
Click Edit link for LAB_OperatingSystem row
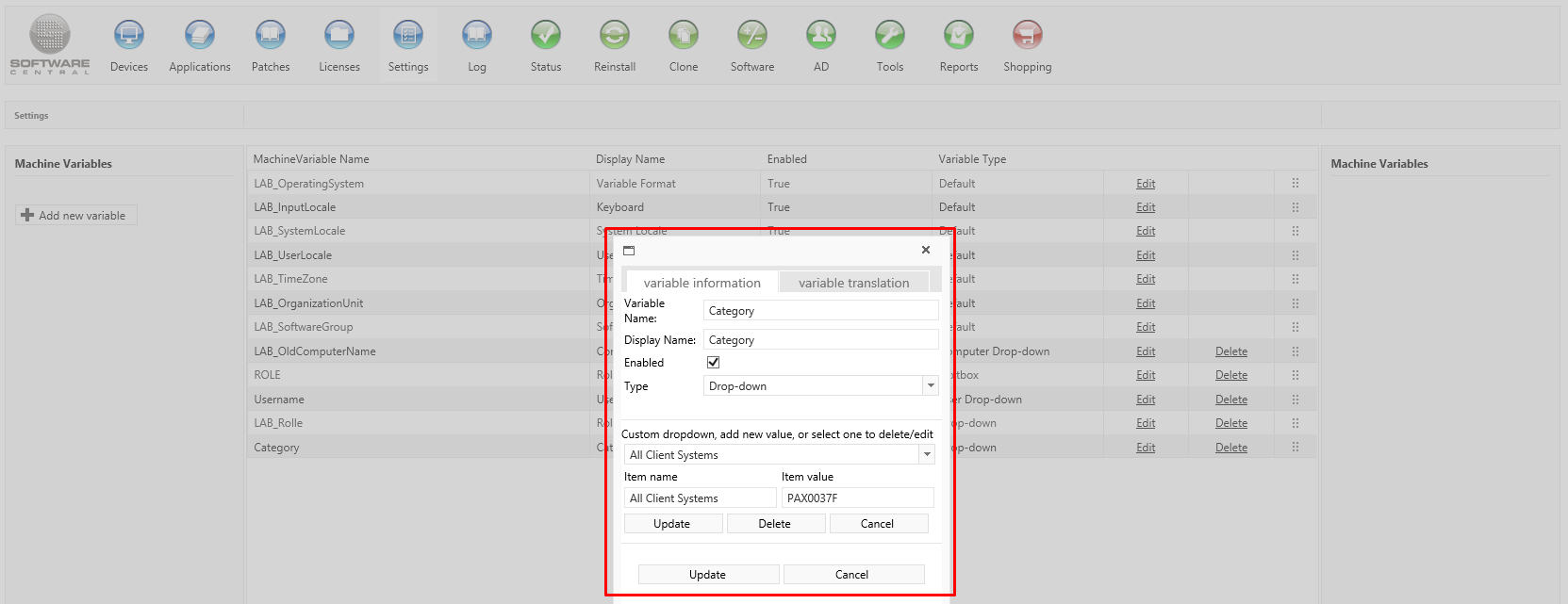[x=1146, y=184]
